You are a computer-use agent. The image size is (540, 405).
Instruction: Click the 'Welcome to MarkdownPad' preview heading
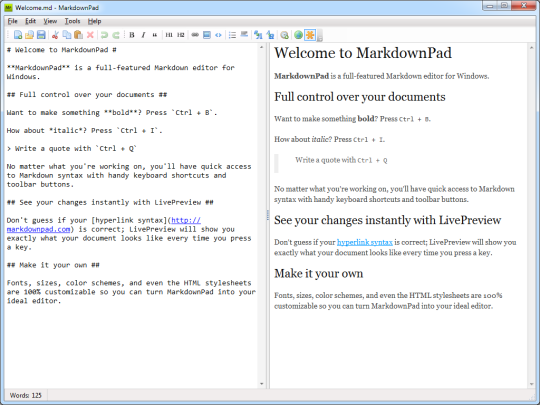pyautogui.click(x=363, y=53)
